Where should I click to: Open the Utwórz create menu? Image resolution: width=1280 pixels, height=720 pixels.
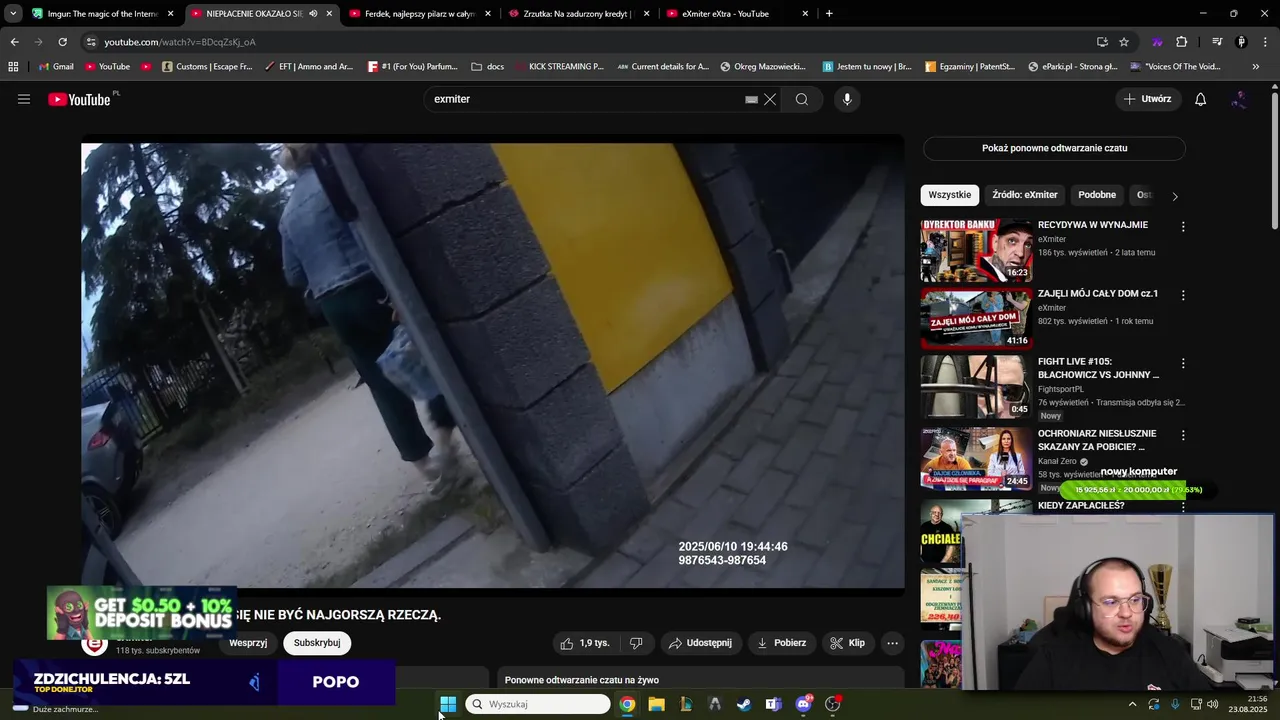point(1147,99)
